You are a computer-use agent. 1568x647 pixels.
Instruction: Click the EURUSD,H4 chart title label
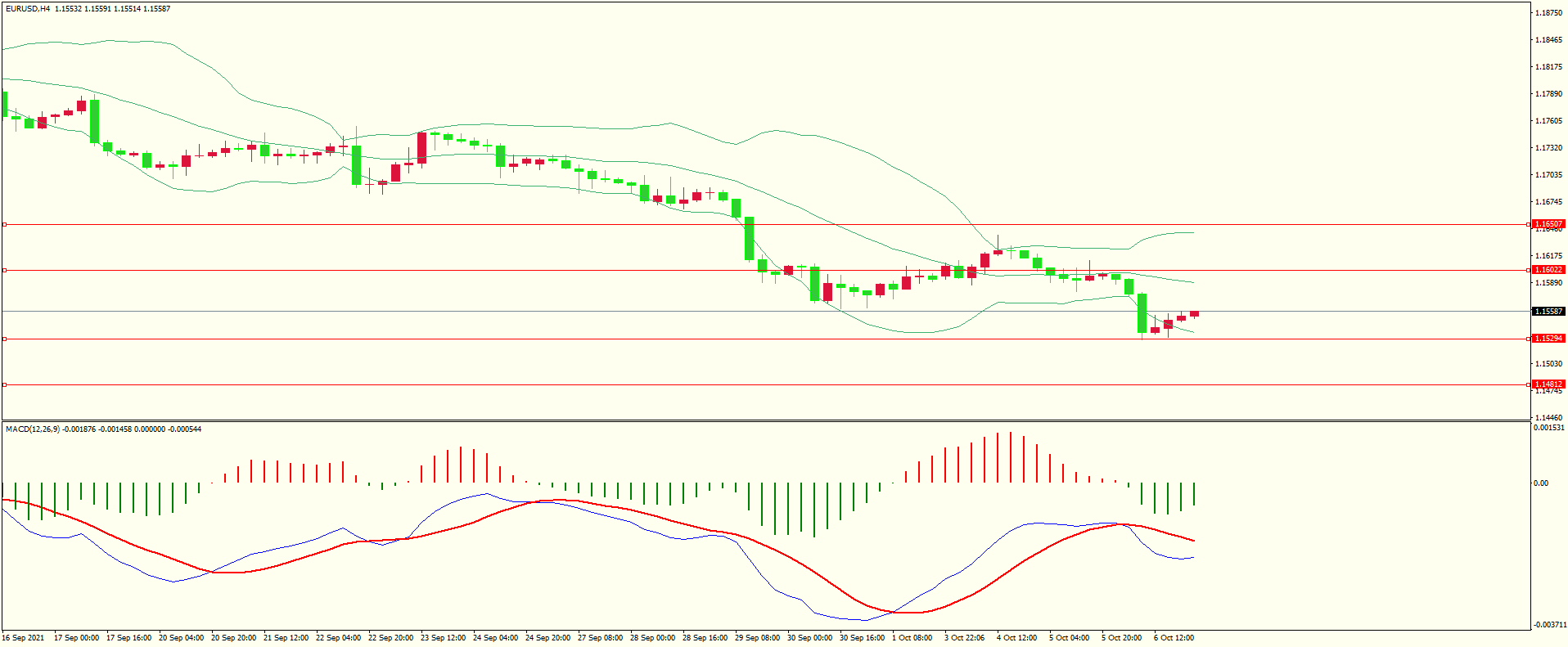click(x=28, y=9)
